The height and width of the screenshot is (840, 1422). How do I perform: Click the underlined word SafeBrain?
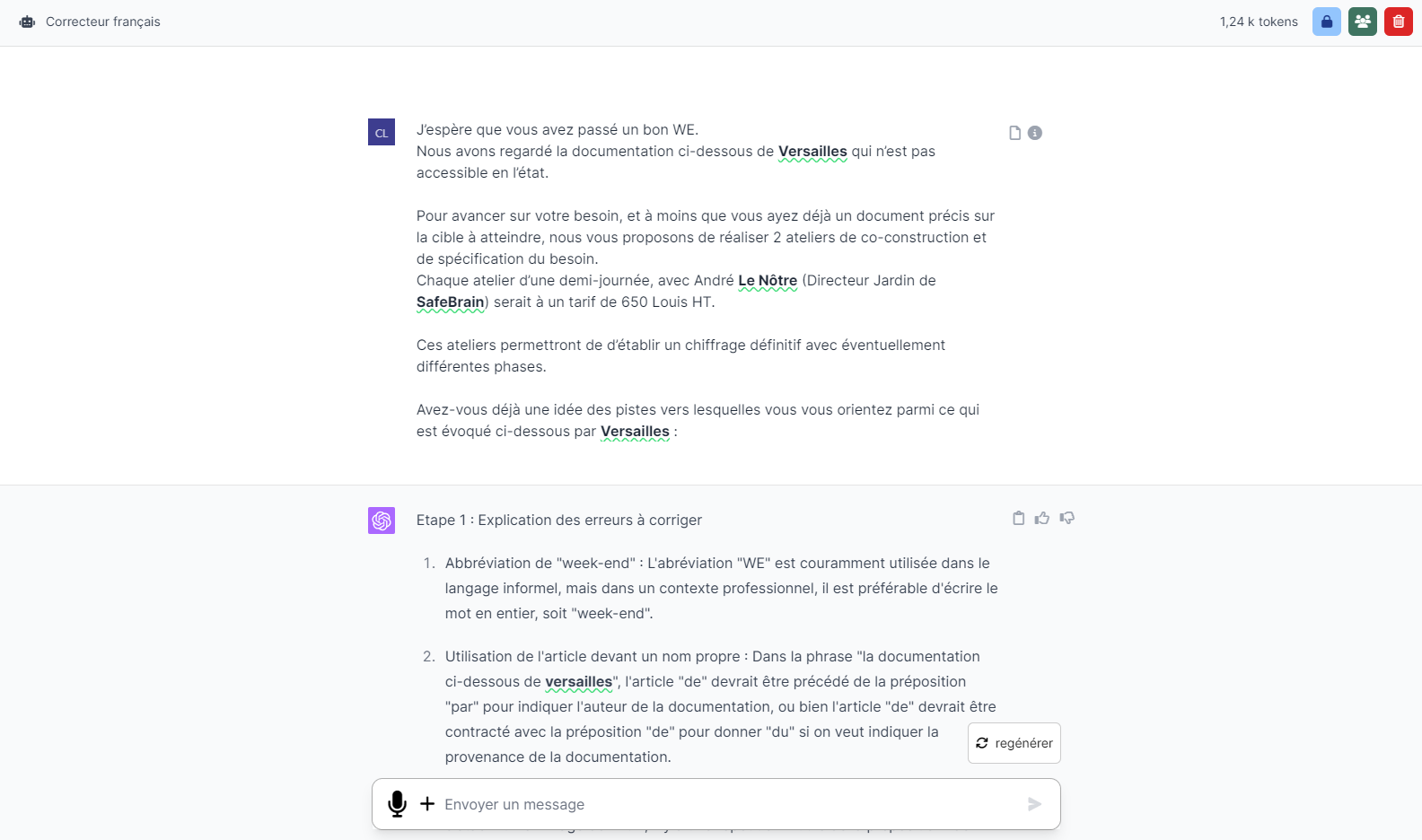pos(450,302)
